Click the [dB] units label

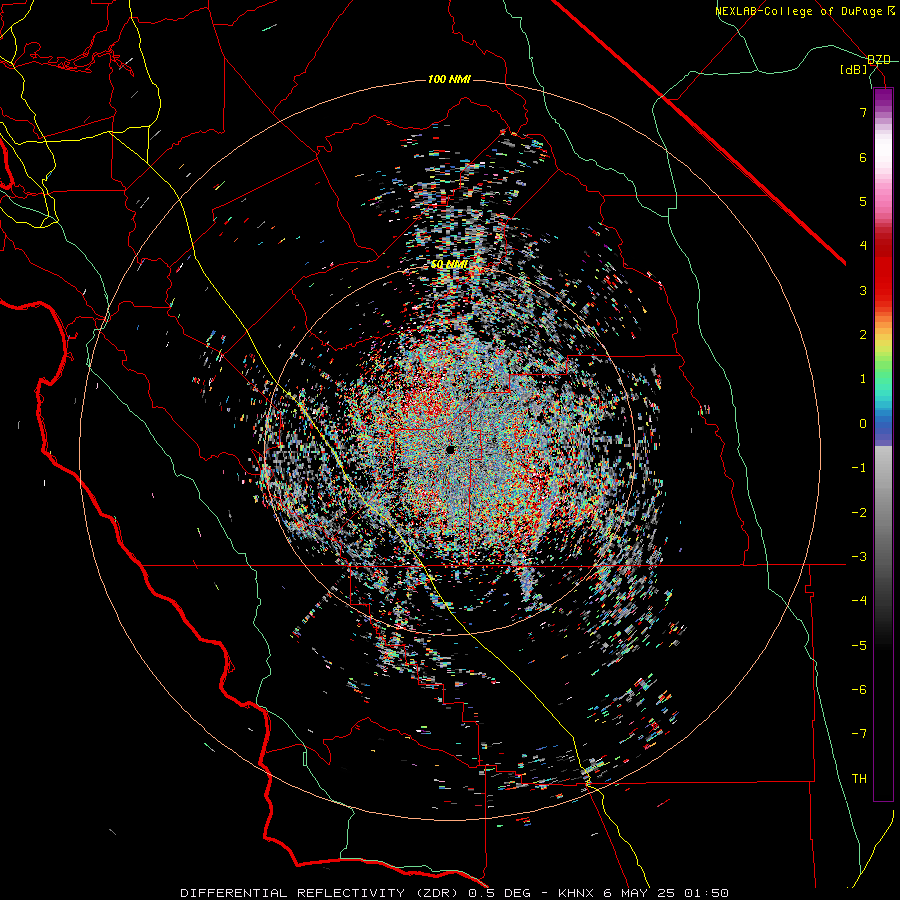[854, 70]
